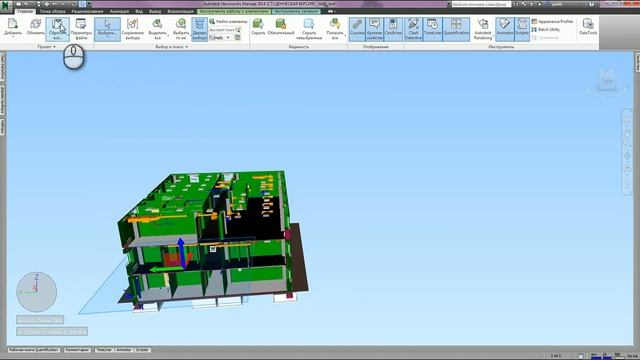Switch to Точка обзора (Viewpoint) tab
Image resolution: width=640 pixels, height=360 pixels.
click(x=52, y=11)
